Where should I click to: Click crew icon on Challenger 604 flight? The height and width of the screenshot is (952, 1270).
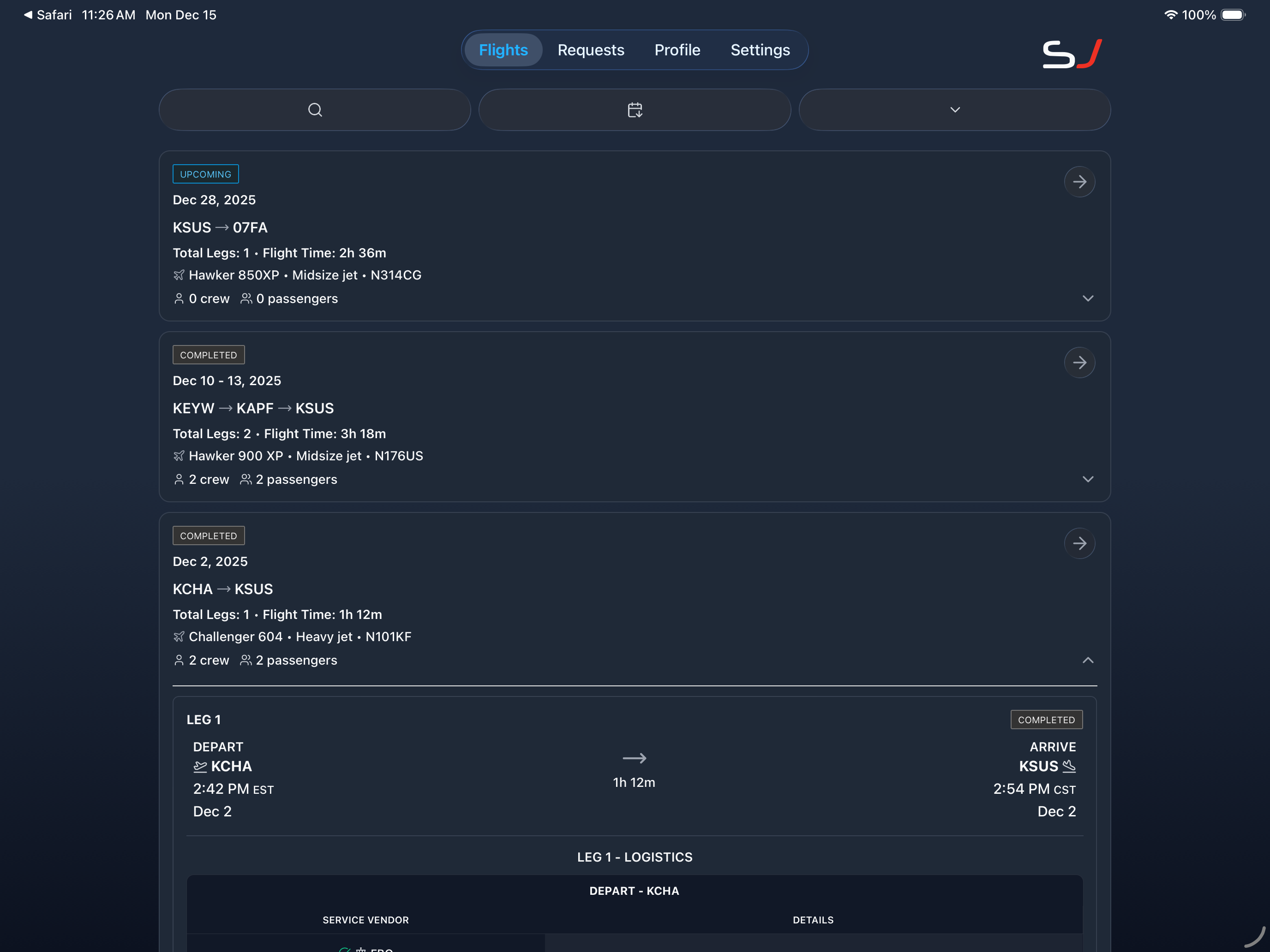[x=179, y=660]
